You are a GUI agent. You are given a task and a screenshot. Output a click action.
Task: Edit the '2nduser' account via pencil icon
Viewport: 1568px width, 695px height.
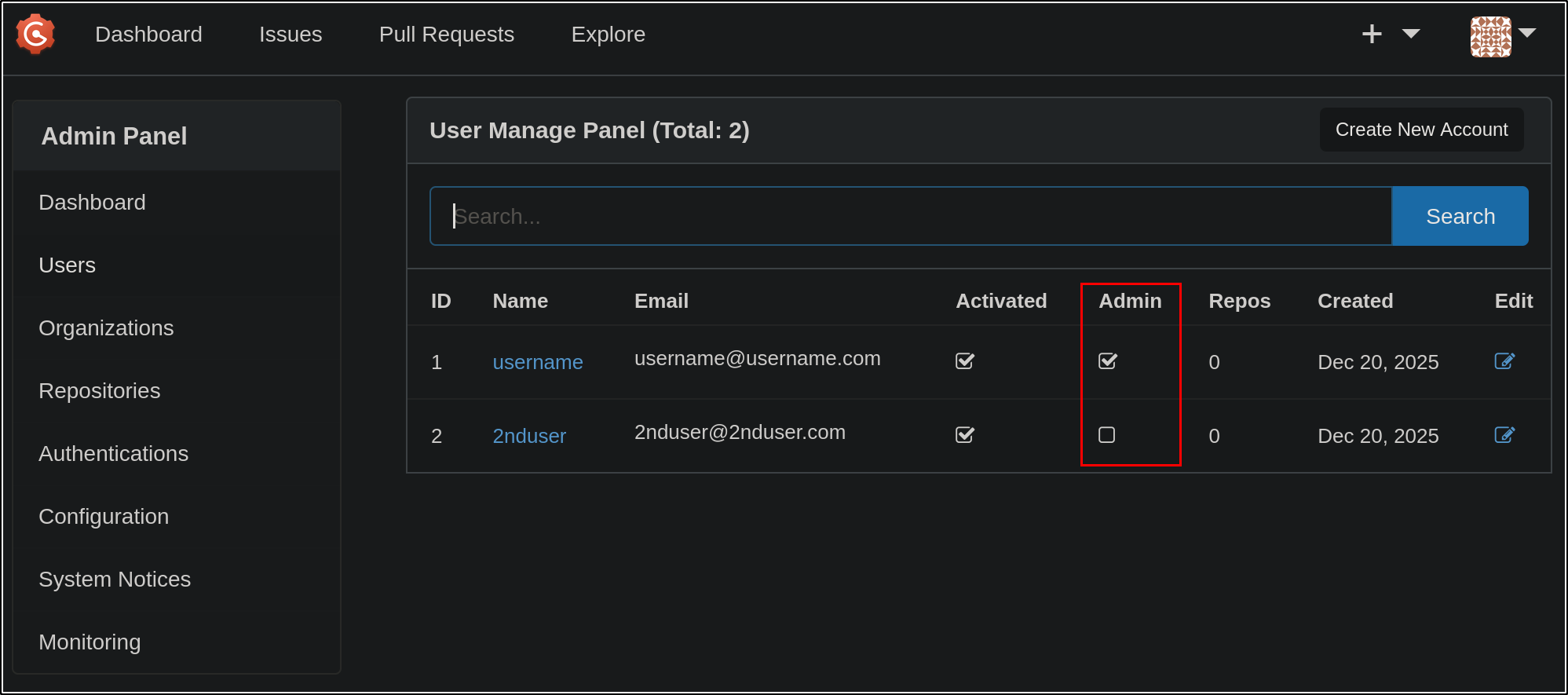coord(1504,435)
